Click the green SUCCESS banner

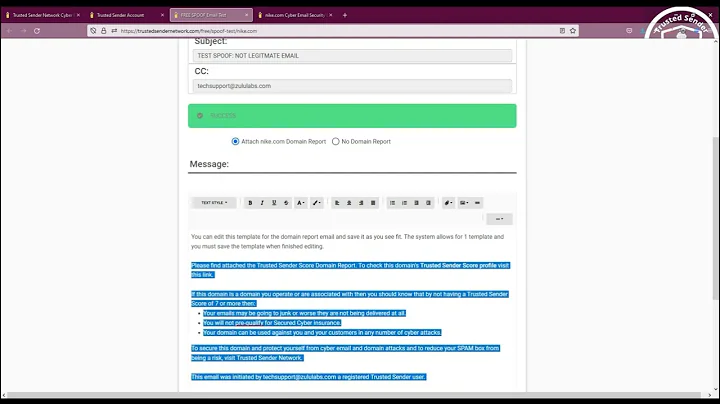(352, 116)
